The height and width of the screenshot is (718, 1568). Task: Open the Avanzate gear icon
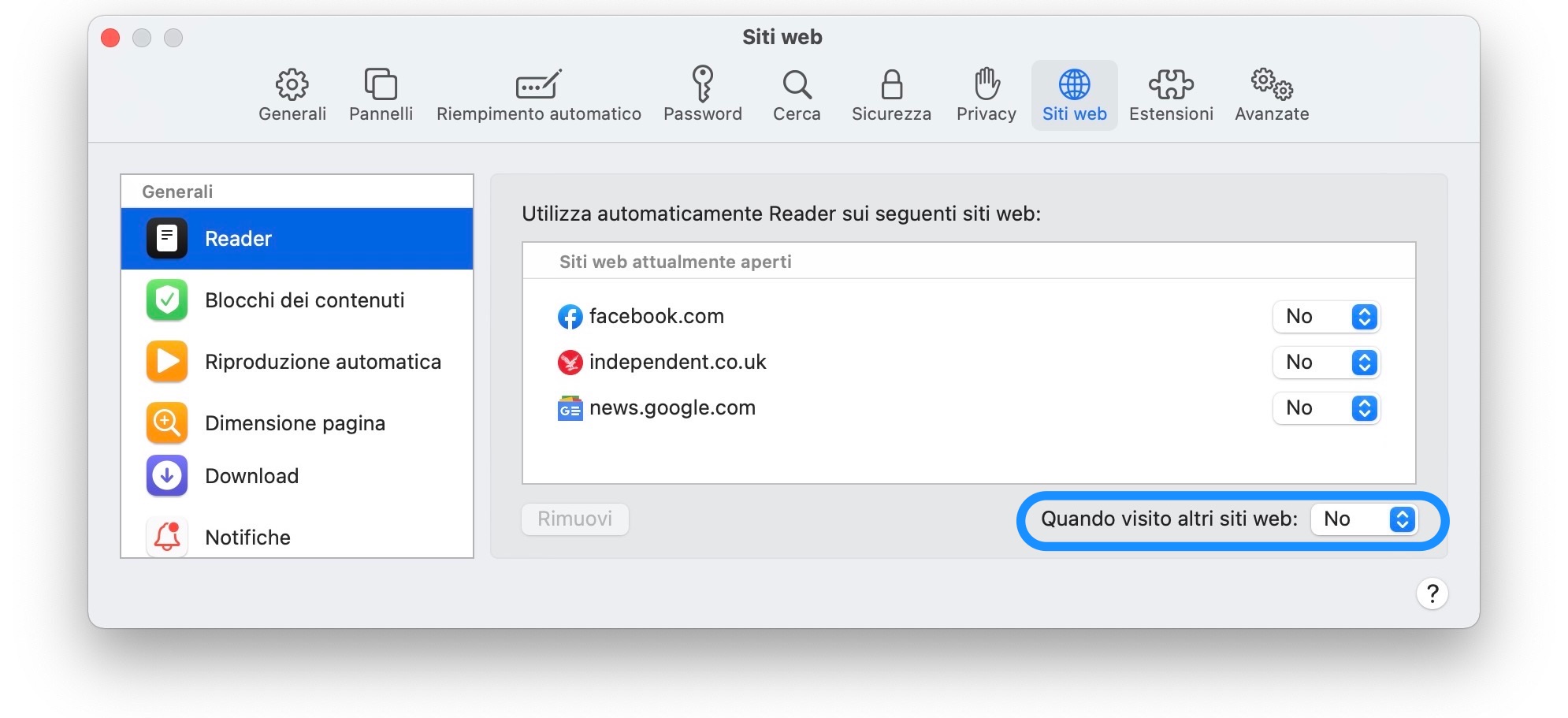click(x=1270, y=93)
